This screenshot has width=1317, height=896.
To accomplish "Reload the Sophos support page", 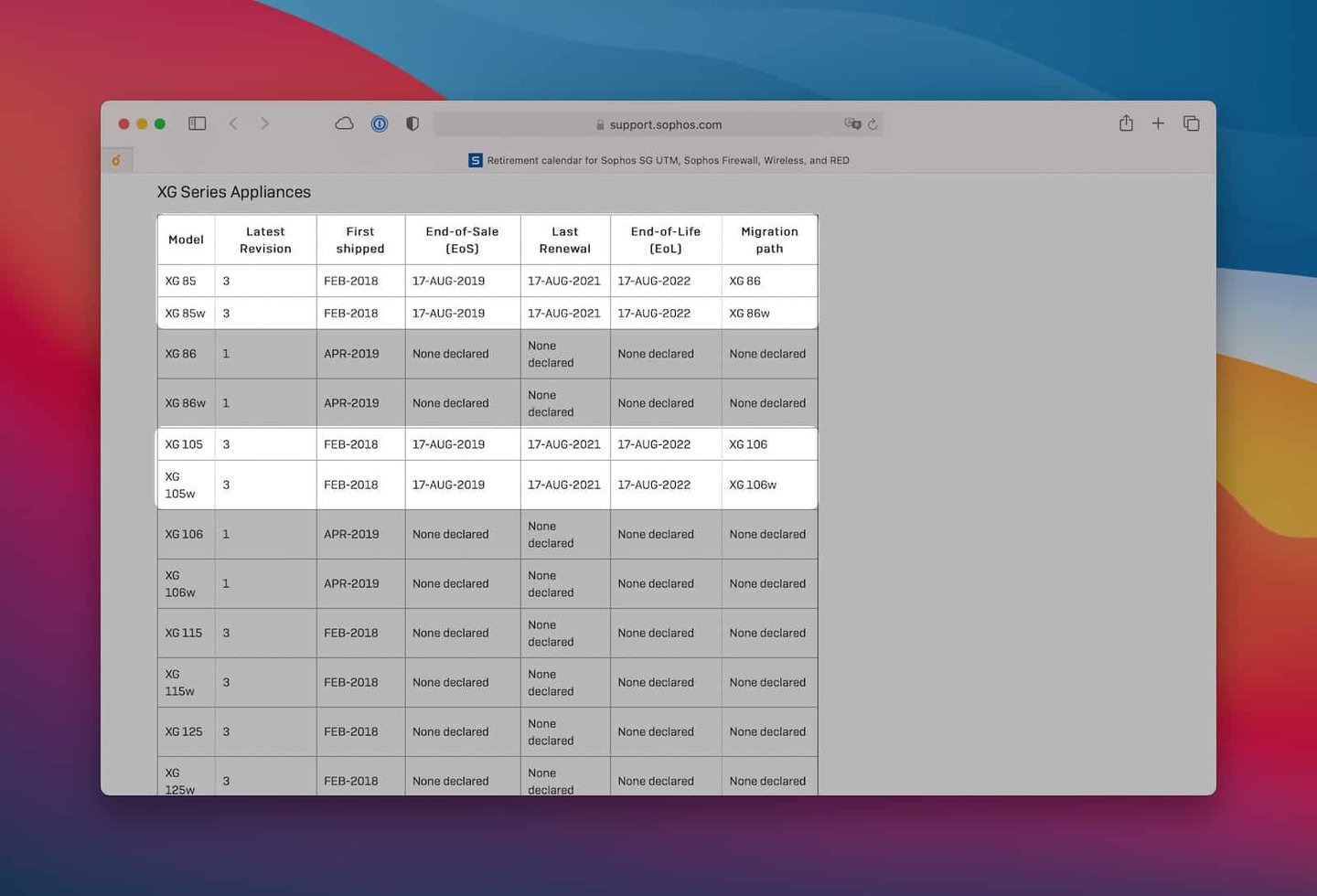I will pos(873,124).
